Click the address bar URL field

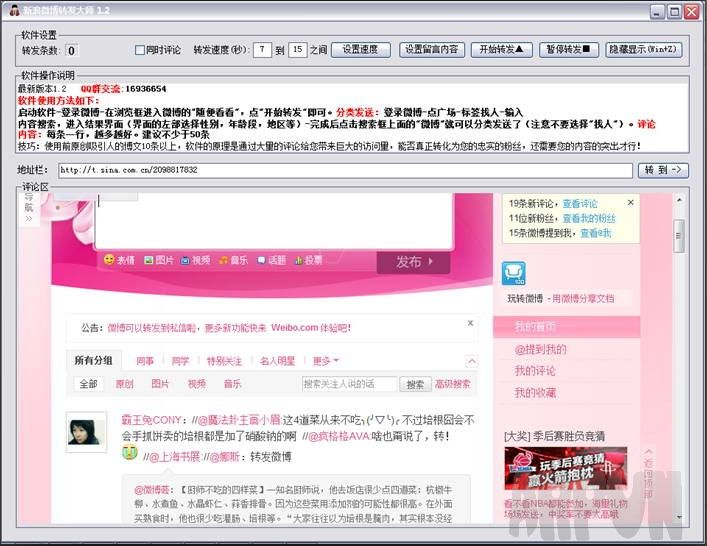point(345,170)
